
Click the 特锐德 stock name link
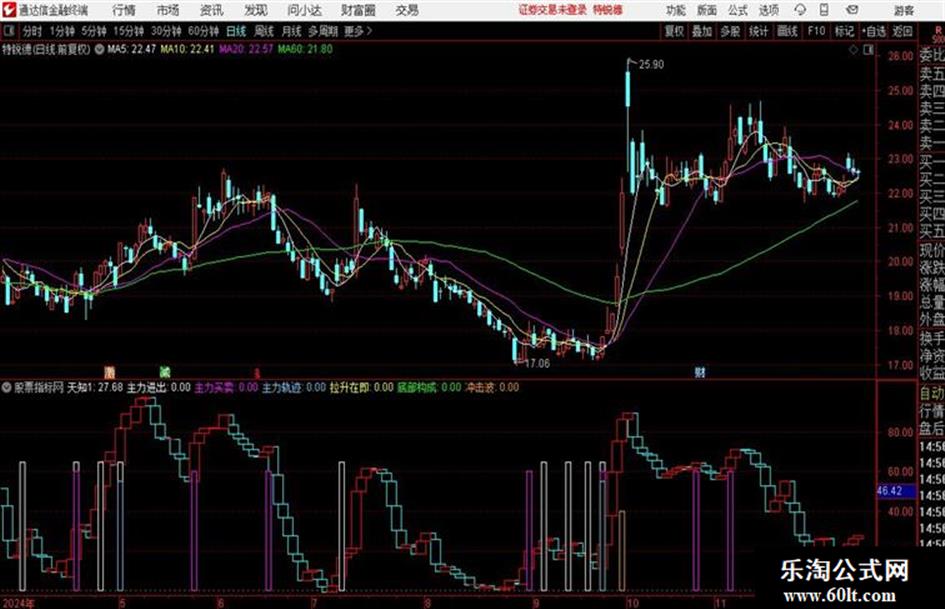click(x=608, y=10)
